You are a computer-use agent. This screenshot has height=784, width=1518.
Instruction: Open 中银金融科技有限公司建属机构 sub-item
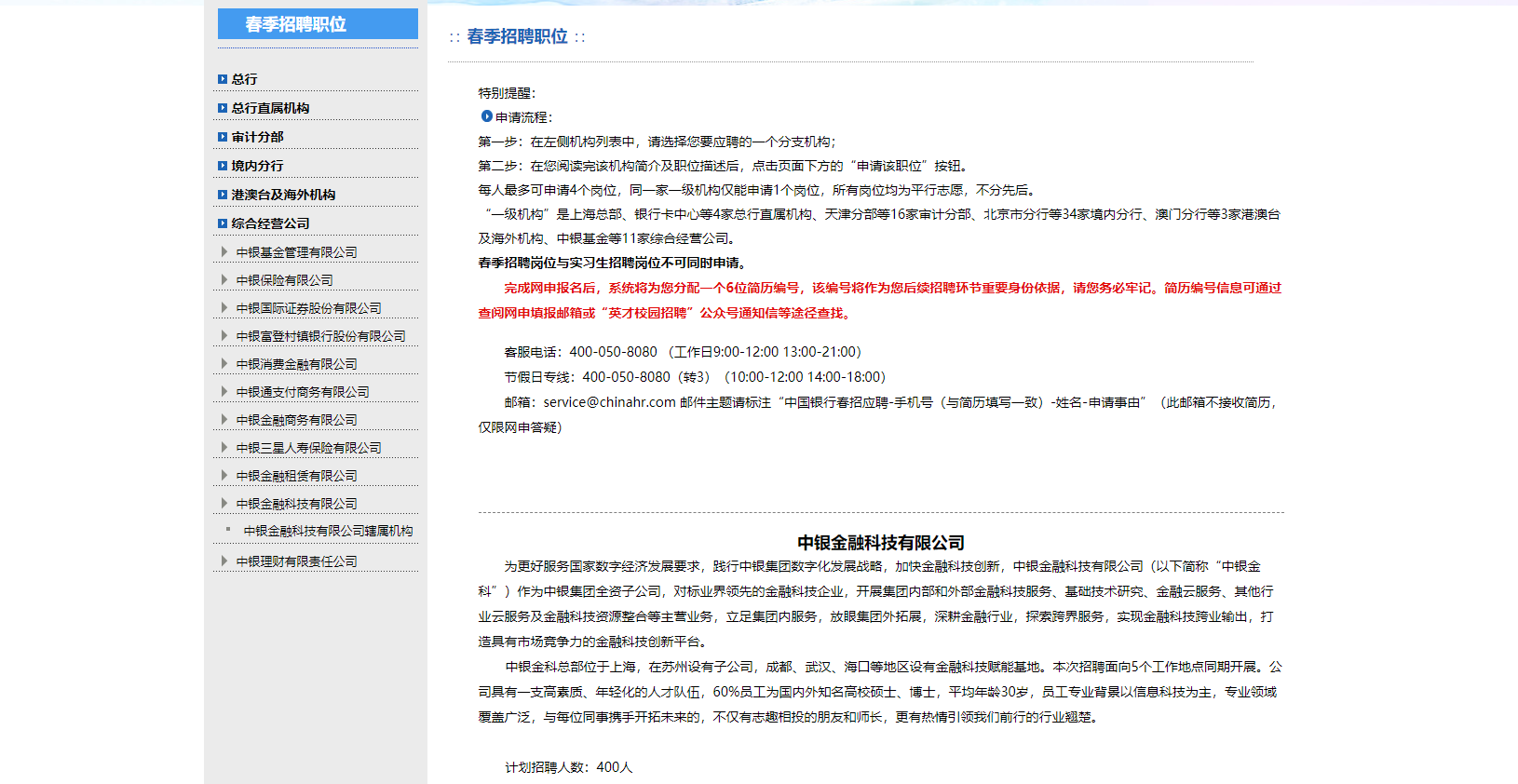coord(328,531)
